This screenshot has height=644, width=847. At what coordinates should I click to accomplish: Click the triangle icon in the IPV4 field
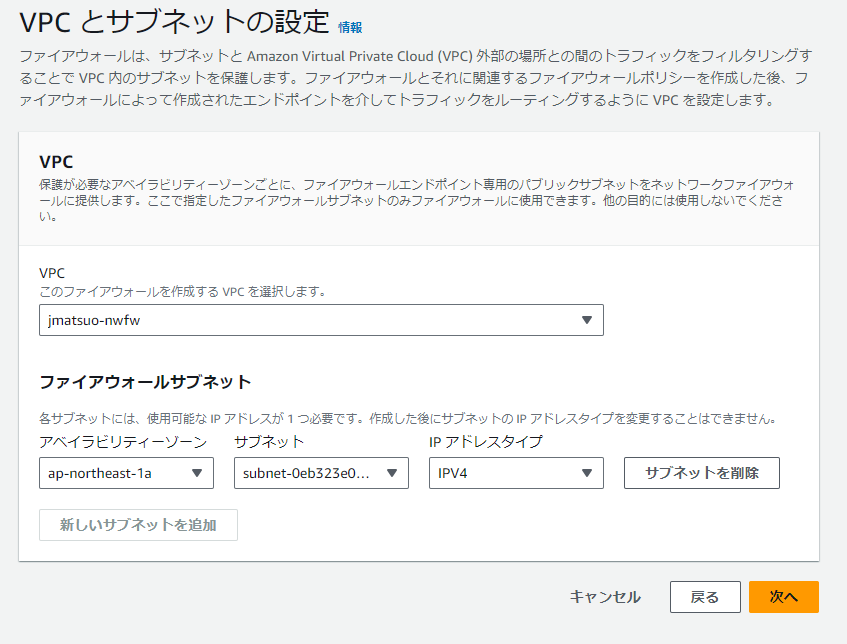click(x=587, y=473)
